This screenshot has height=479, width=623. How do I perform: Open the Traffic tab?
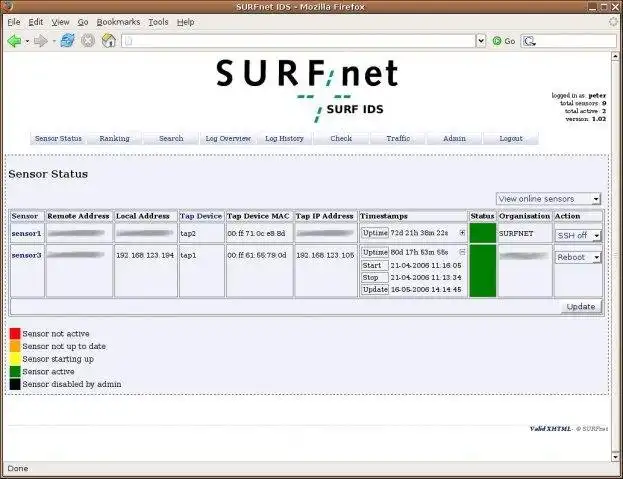(x=398, y=139)
